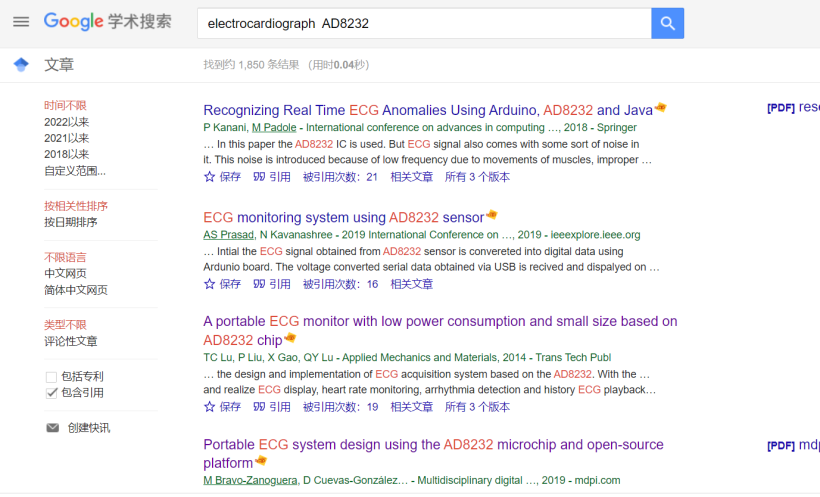Viewport: 820px width, 497px height.
Task: Open [PDF] link beside Recognizing Real Time ECG
Action: click(x=793, y=108)
